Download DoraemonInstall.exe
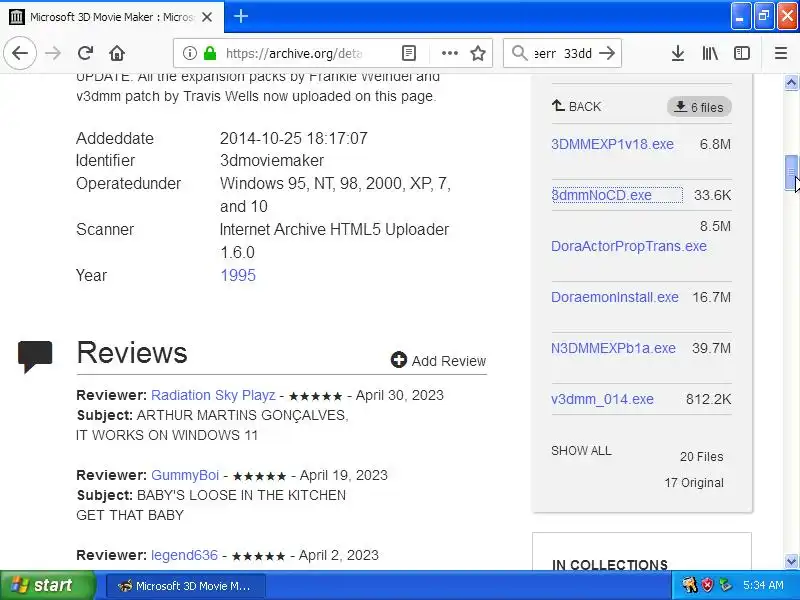 [615, 297]
